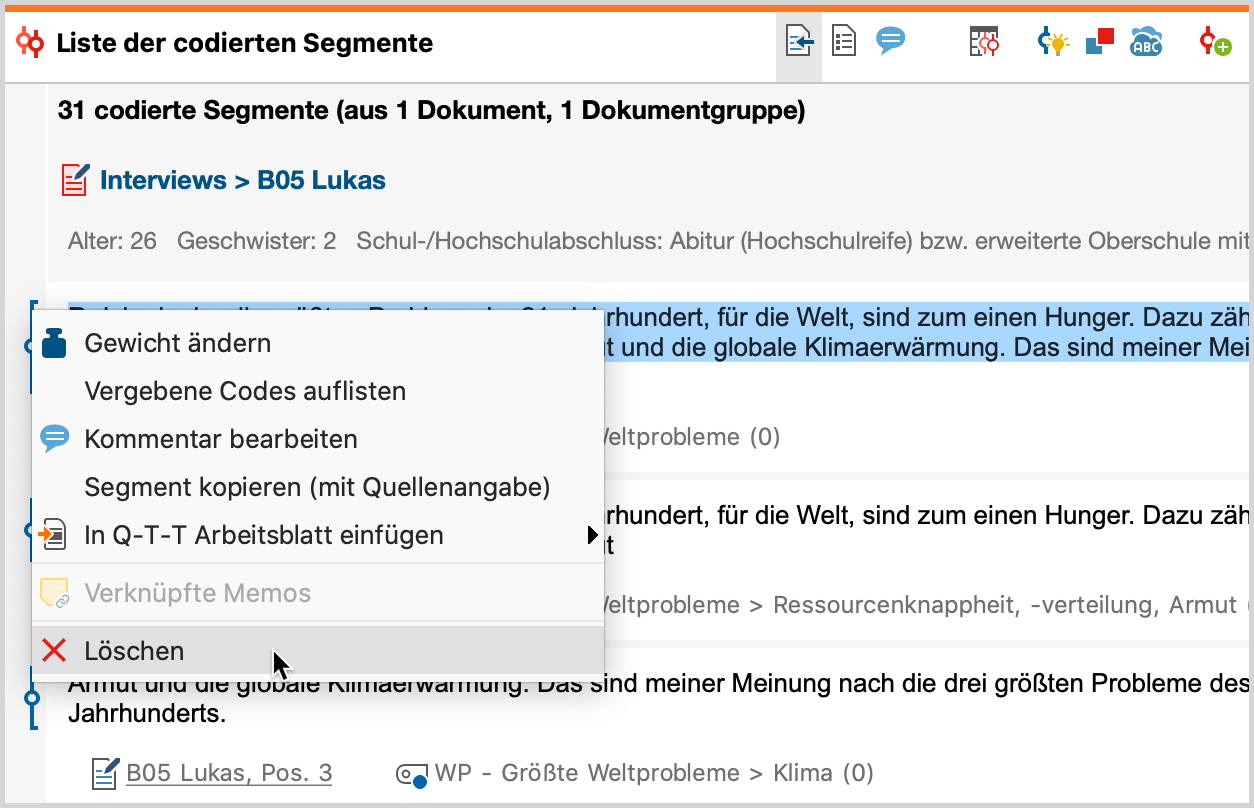Open In Q-T-T Arbeitsblatt einfügen submenu
The image size is (1254, 808).
click(x=318, y=535)
